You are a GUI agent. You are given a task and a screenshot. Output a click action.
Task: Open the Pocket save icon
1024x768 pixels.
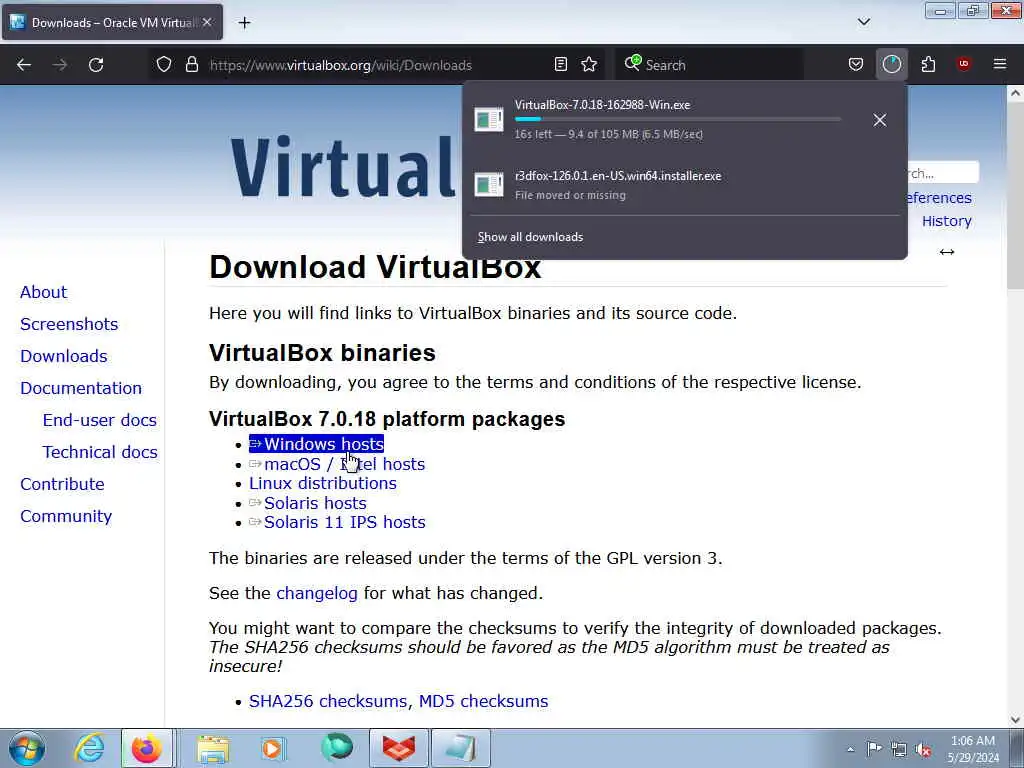856,65
